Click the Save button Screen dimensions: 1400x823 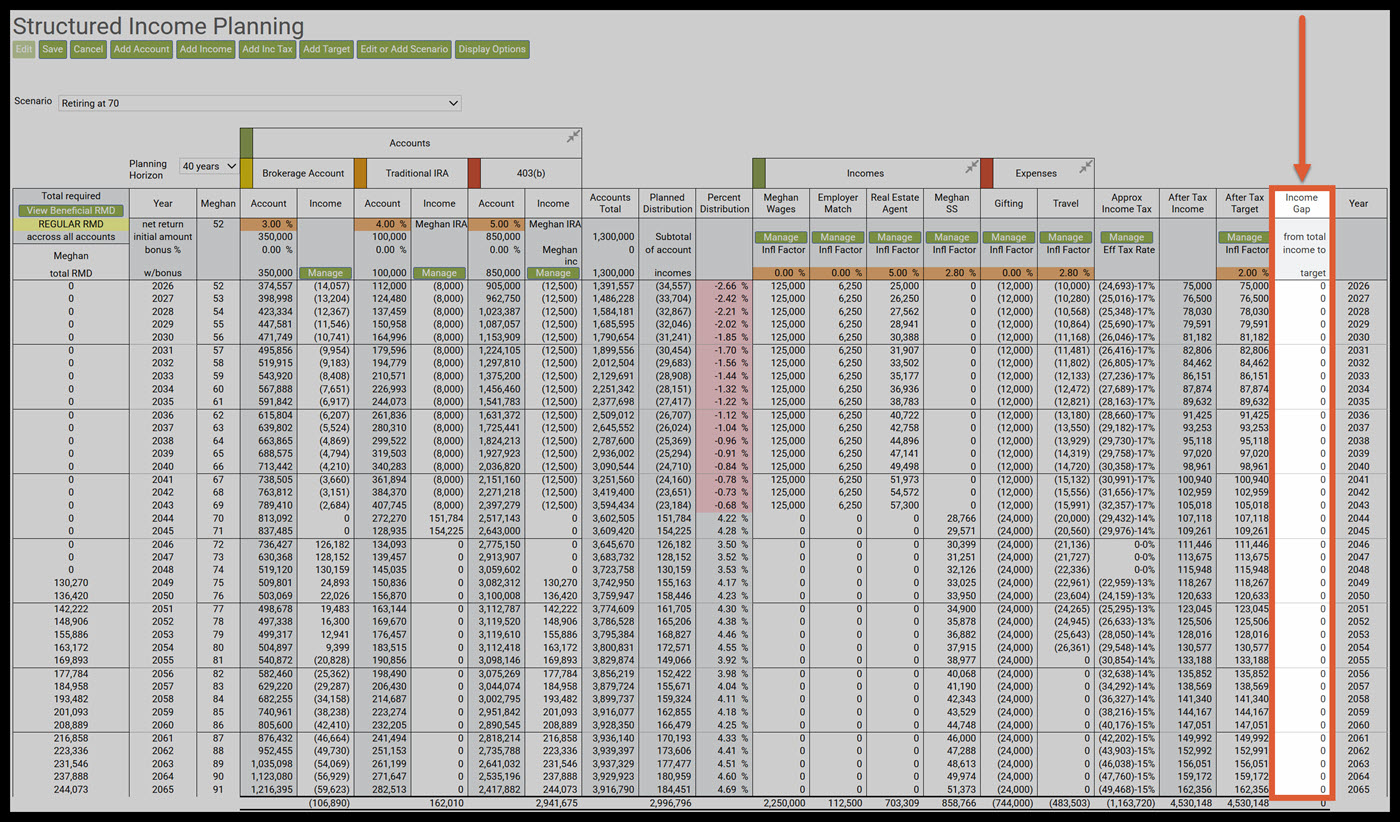pos(53,49)
